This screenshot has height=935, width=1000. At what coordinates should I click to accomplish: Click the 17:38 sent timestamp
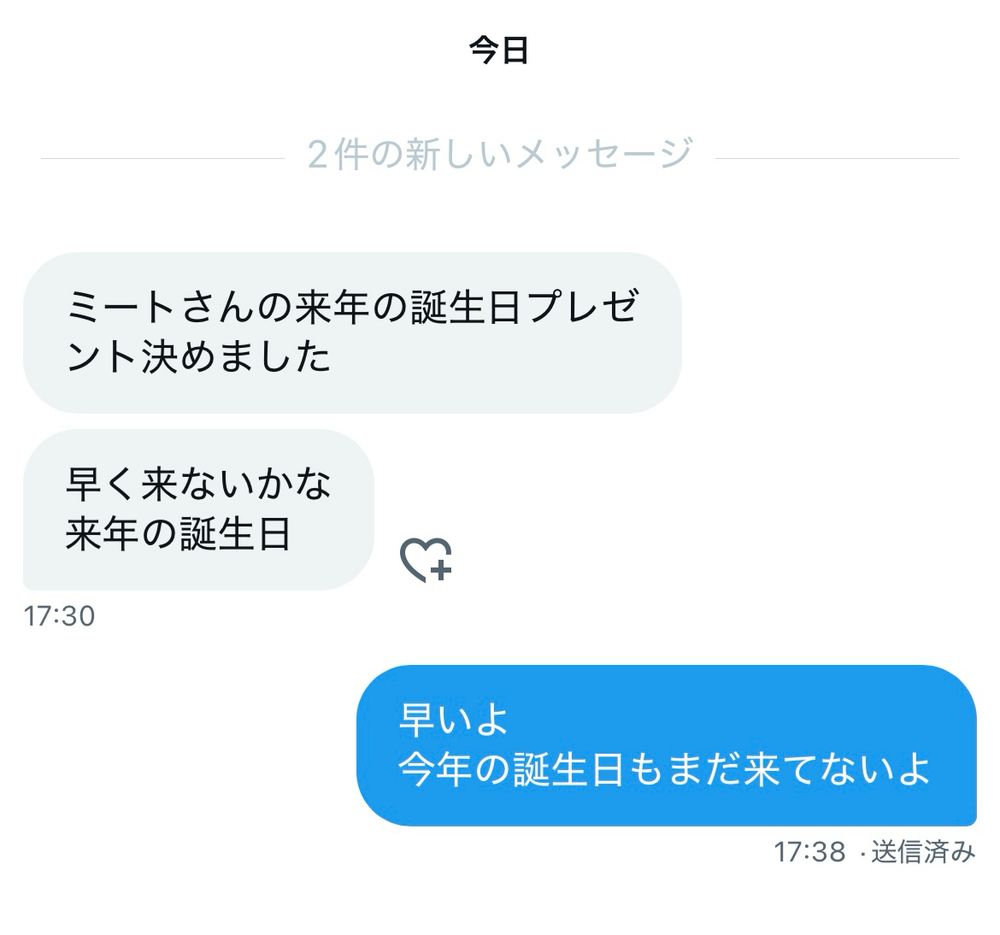[x=809, y=852]
